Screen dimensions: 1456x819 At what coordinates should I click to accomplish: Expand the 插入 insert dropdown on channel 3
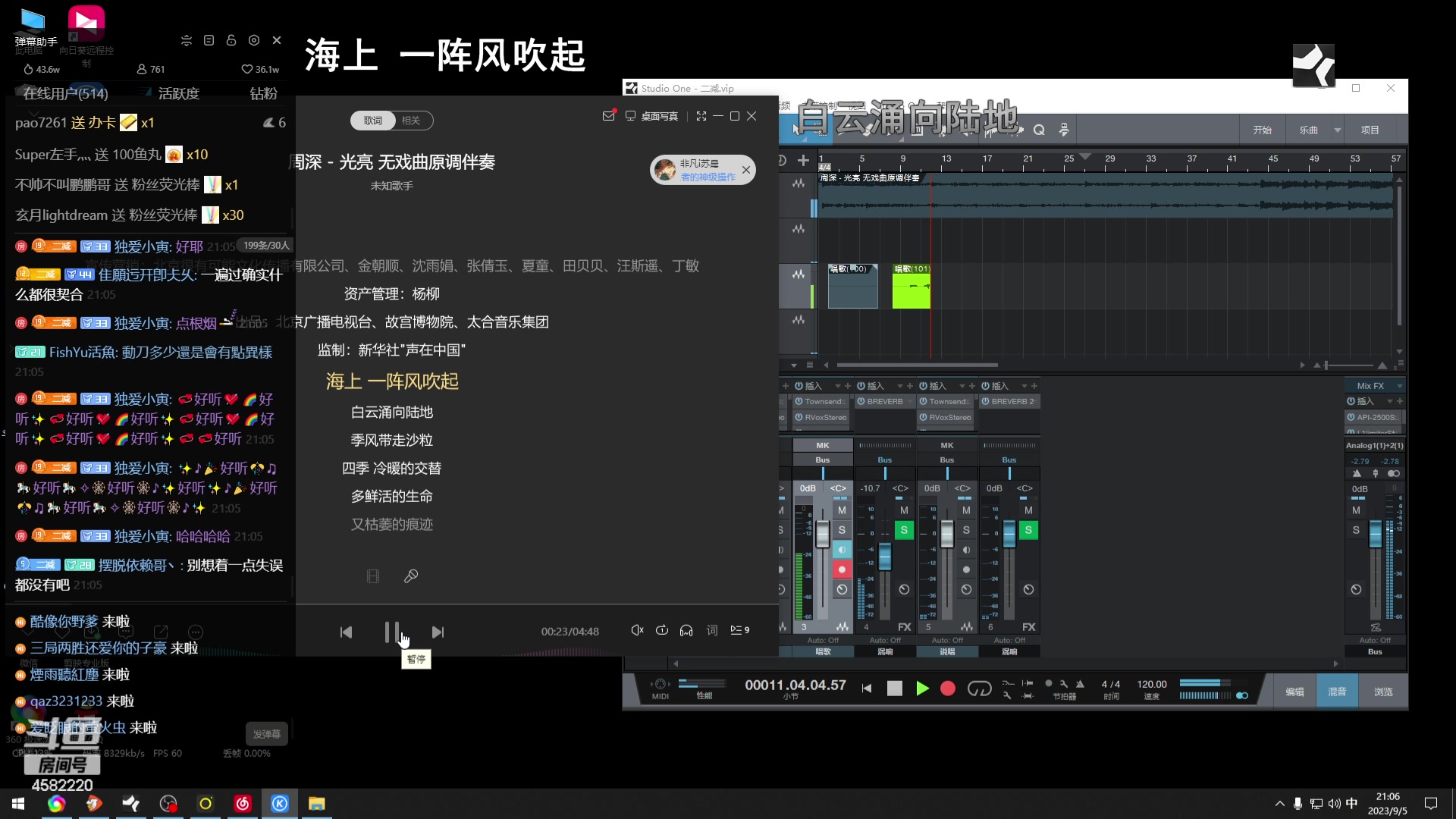click(x=838, y=386)
